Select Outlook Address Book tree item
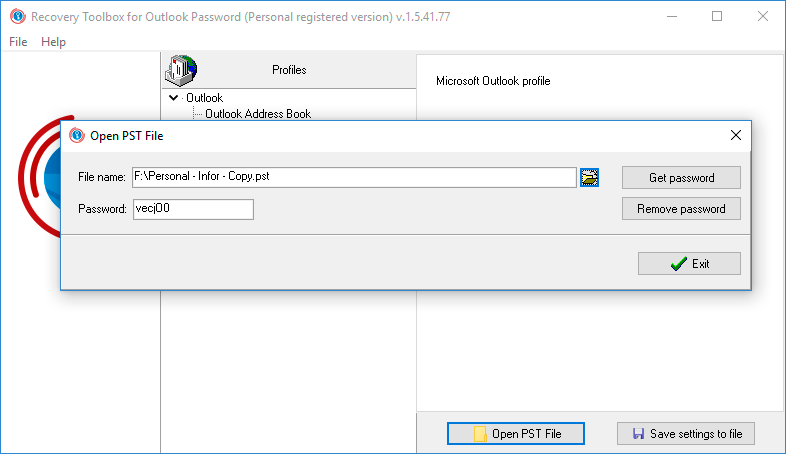786x454 pixels. 258,114
